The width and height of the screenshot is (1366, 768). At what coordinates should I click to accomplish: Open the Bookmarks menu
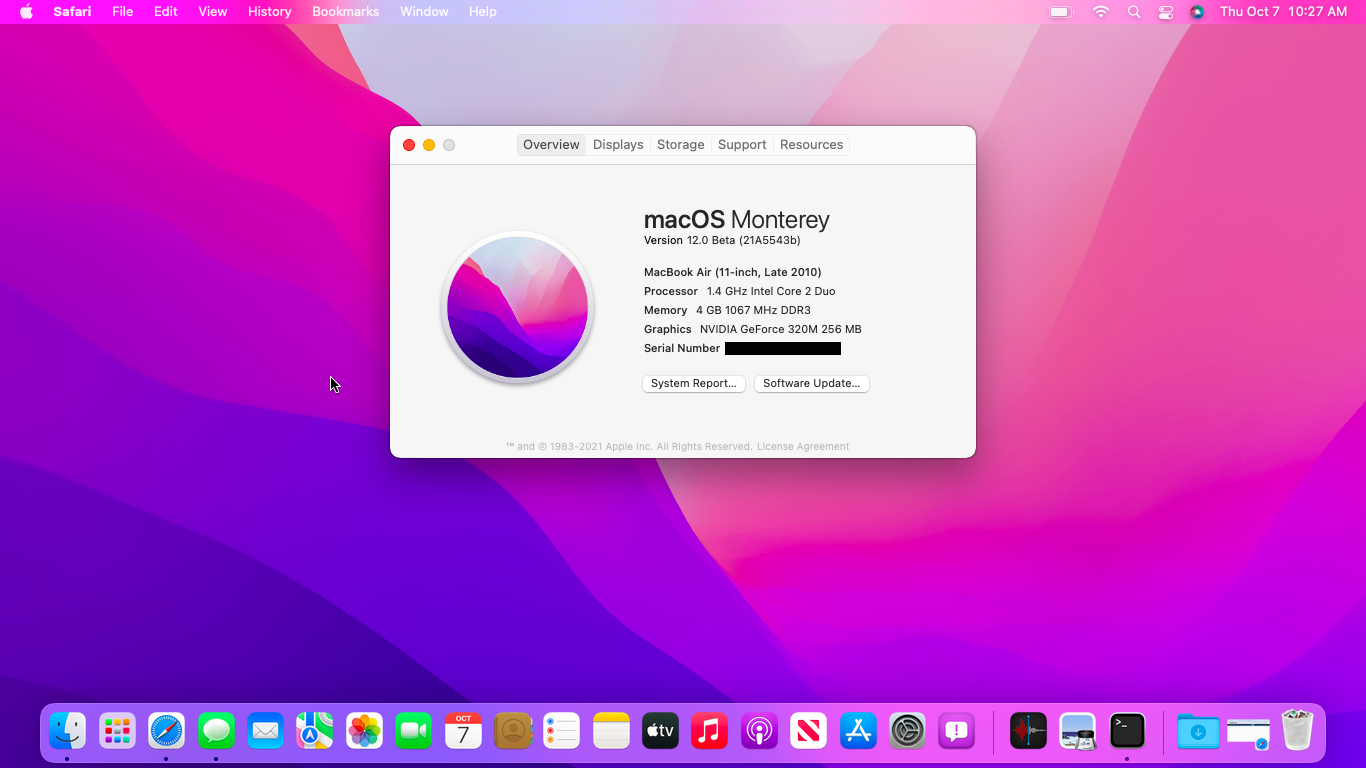point(346,12)
